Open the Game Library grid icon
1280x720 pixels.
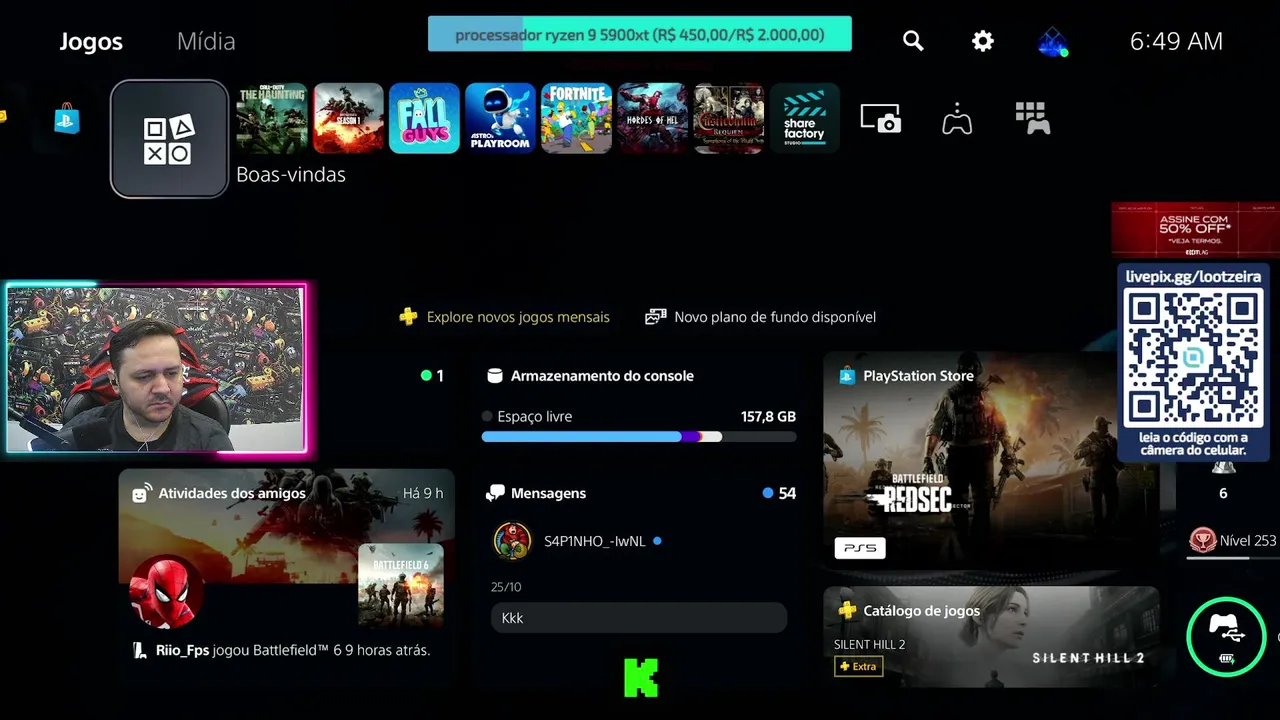1032,118
